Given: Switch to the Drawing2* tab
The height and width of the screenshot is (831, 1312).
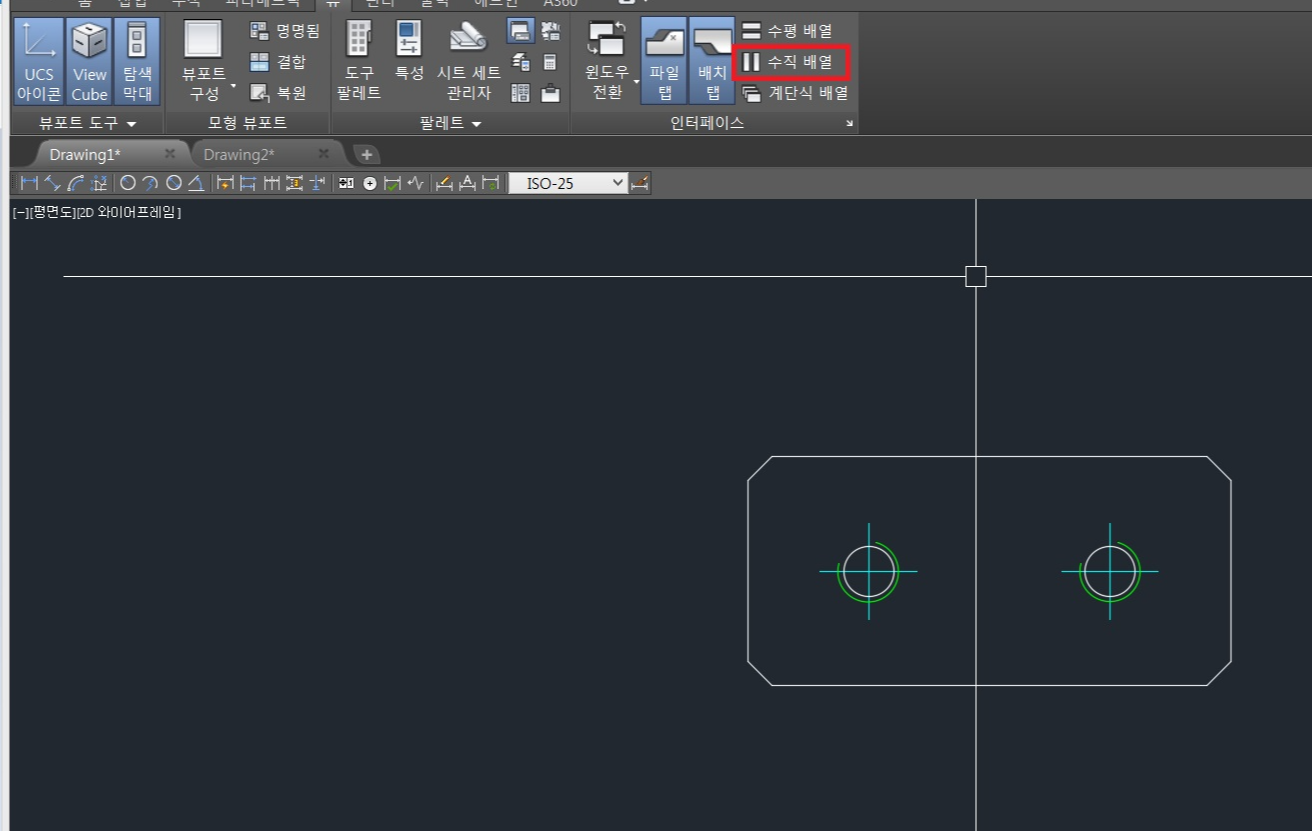Looking at the screenshot, I should point(240,154).
